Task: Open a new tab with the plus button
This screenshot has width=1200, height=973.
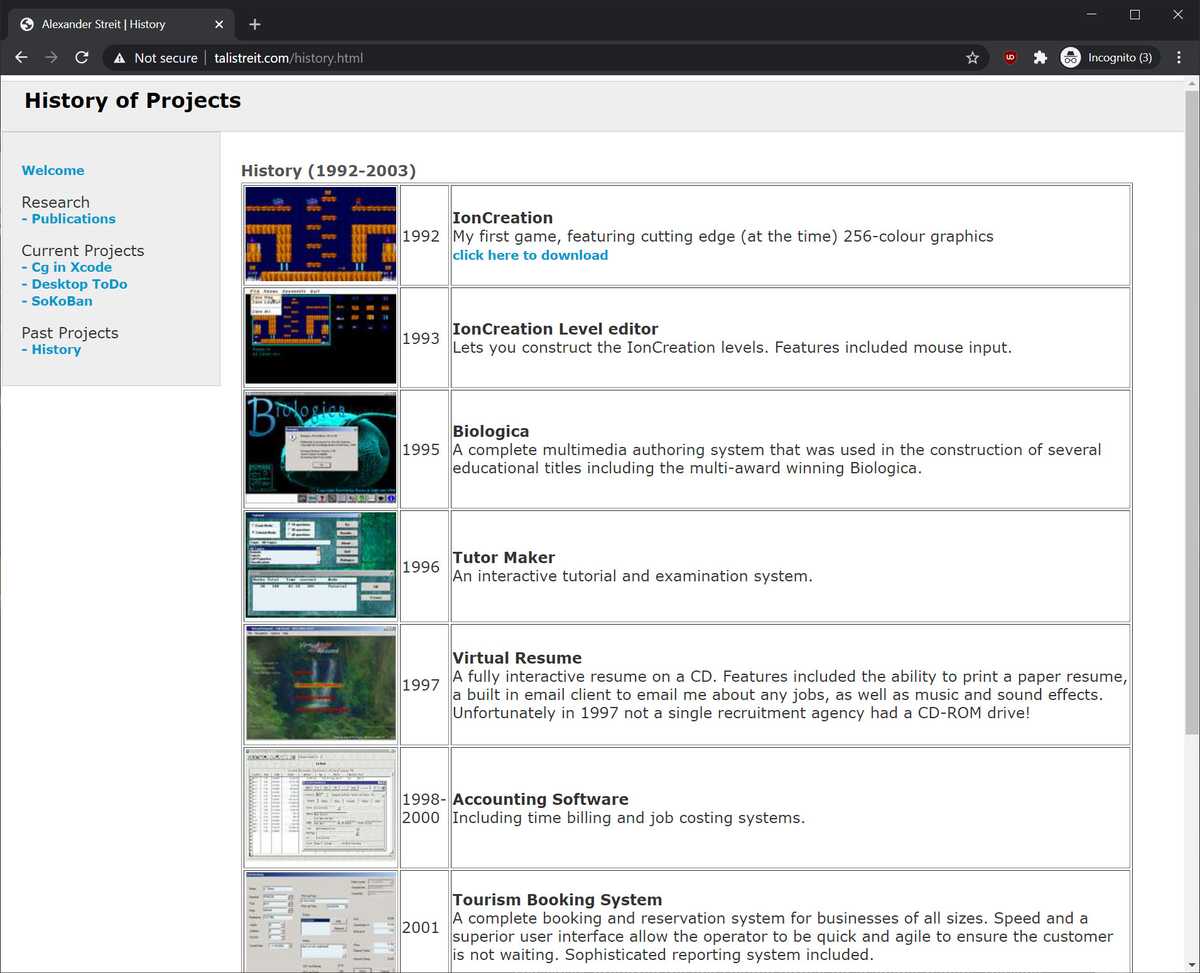Action: point(255,24)
